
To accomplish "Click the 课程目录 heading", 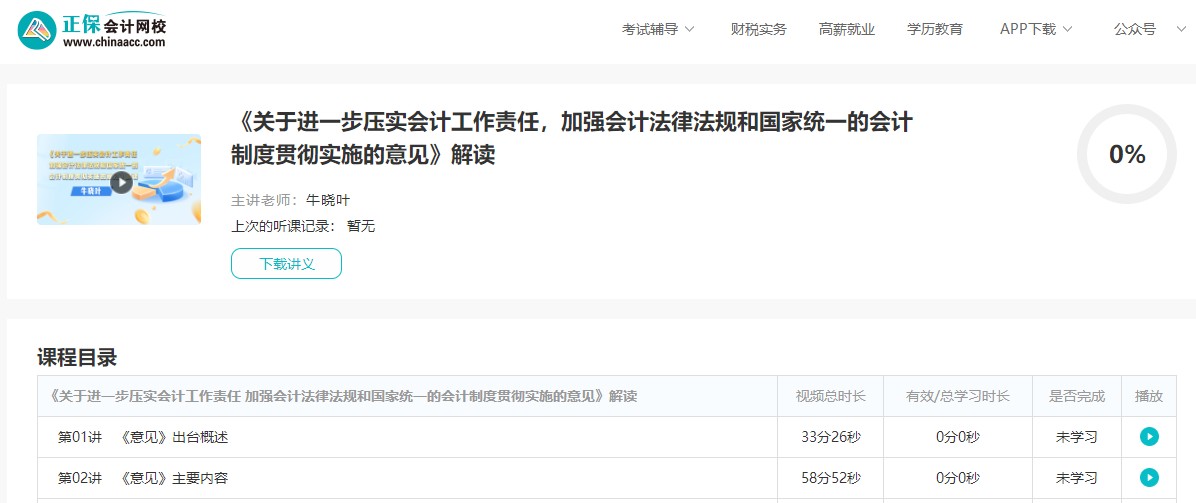I will (77, 357).
